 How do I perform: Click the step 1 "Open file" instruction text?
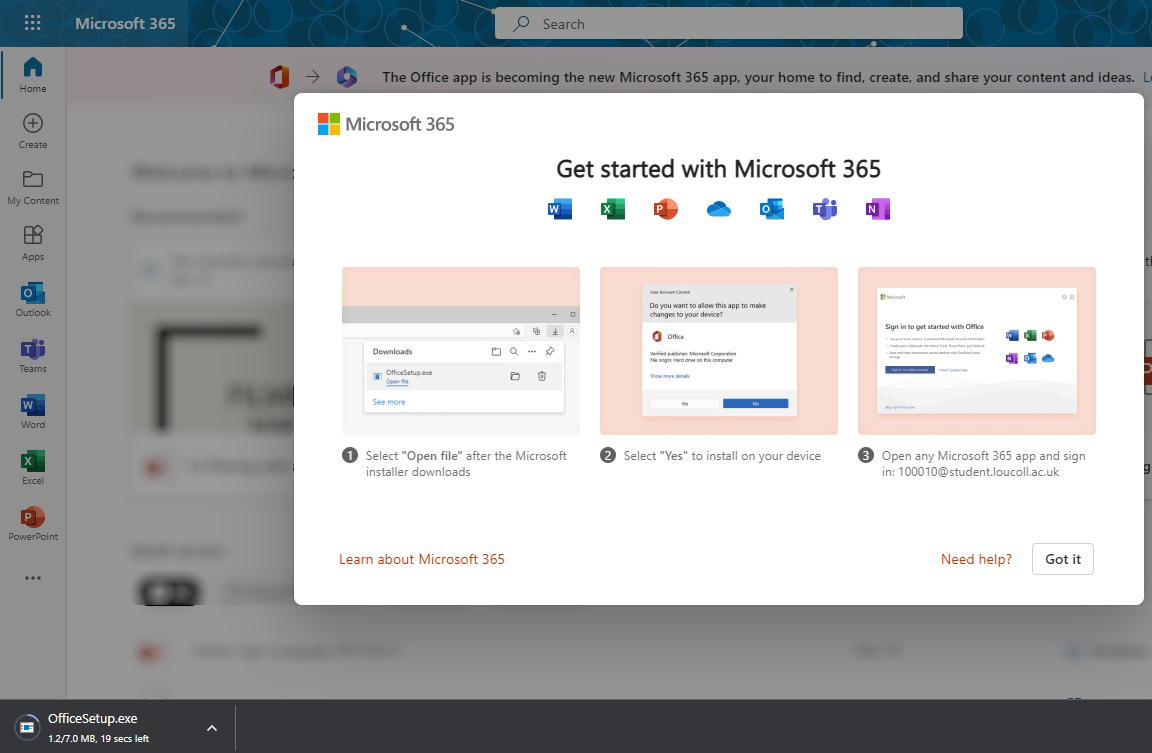click(x=466, y=464)
